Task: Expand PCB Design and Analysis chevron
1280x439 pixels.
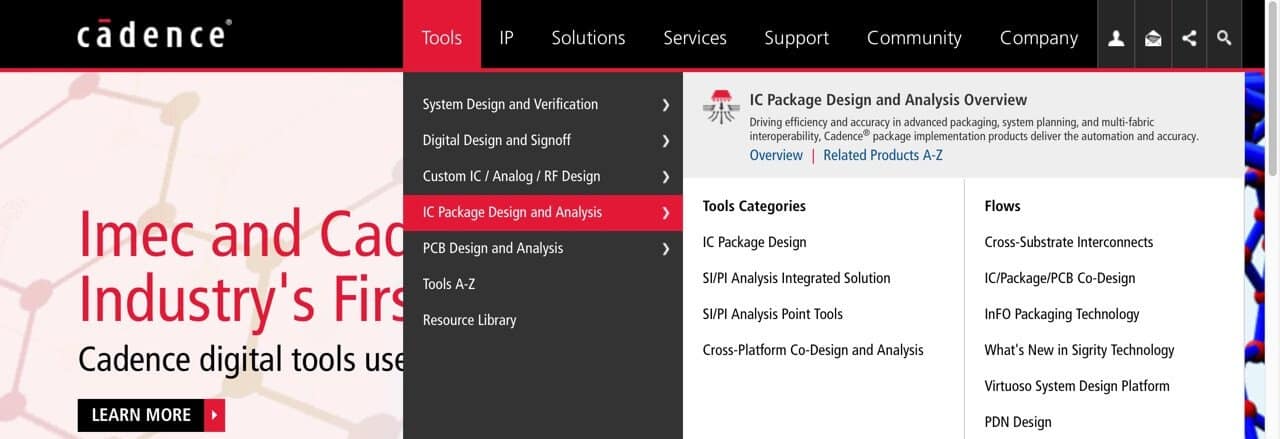Action: [x=666, y=249]
